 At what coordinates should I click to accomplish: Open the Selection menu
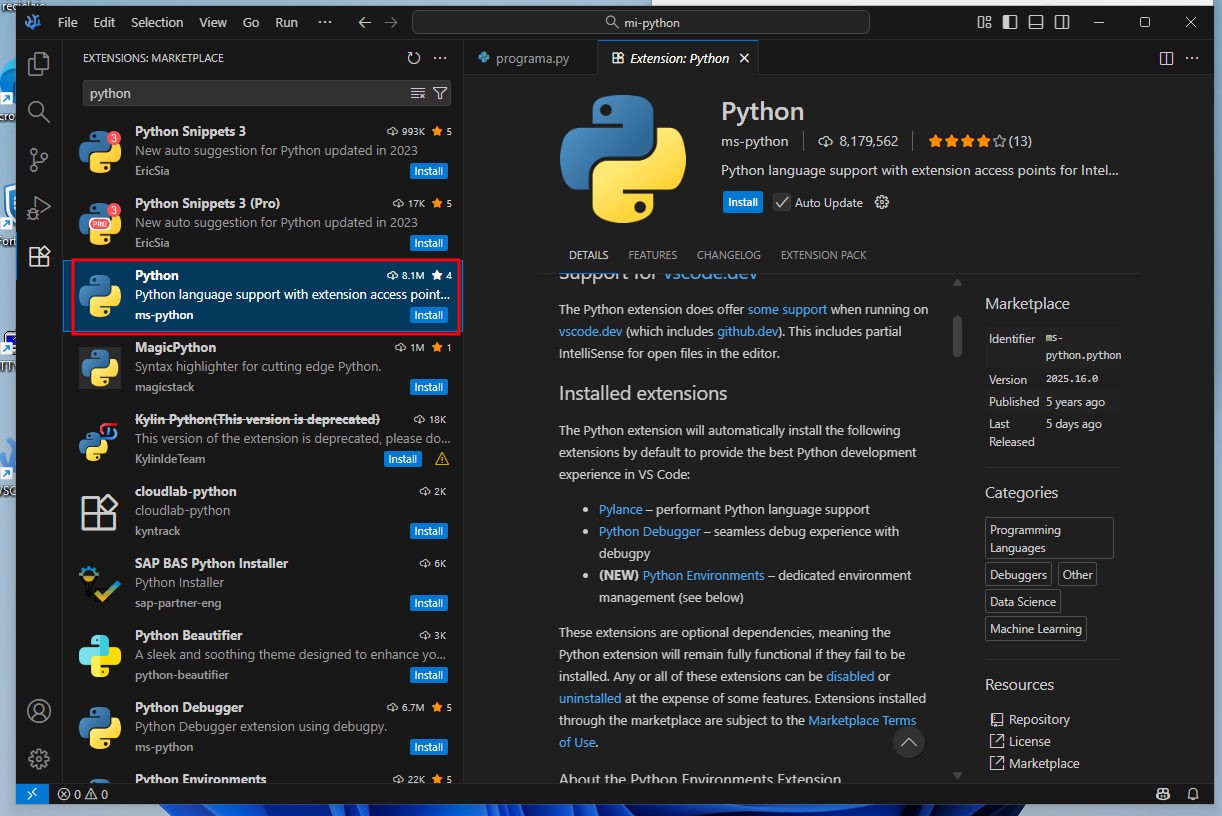pos(157,22)
